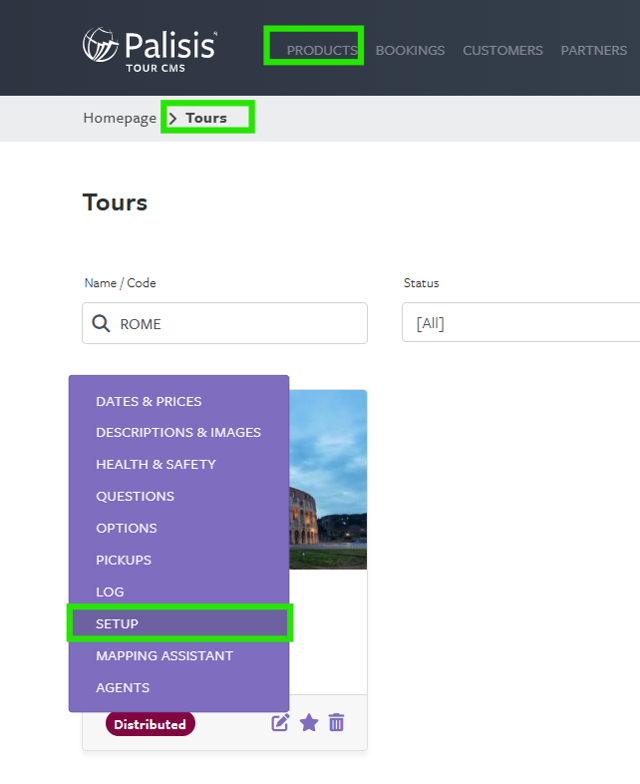Viewport: 640px width, 784px height.
Task: Click the Tours page heading
Action: click(115, 202)
